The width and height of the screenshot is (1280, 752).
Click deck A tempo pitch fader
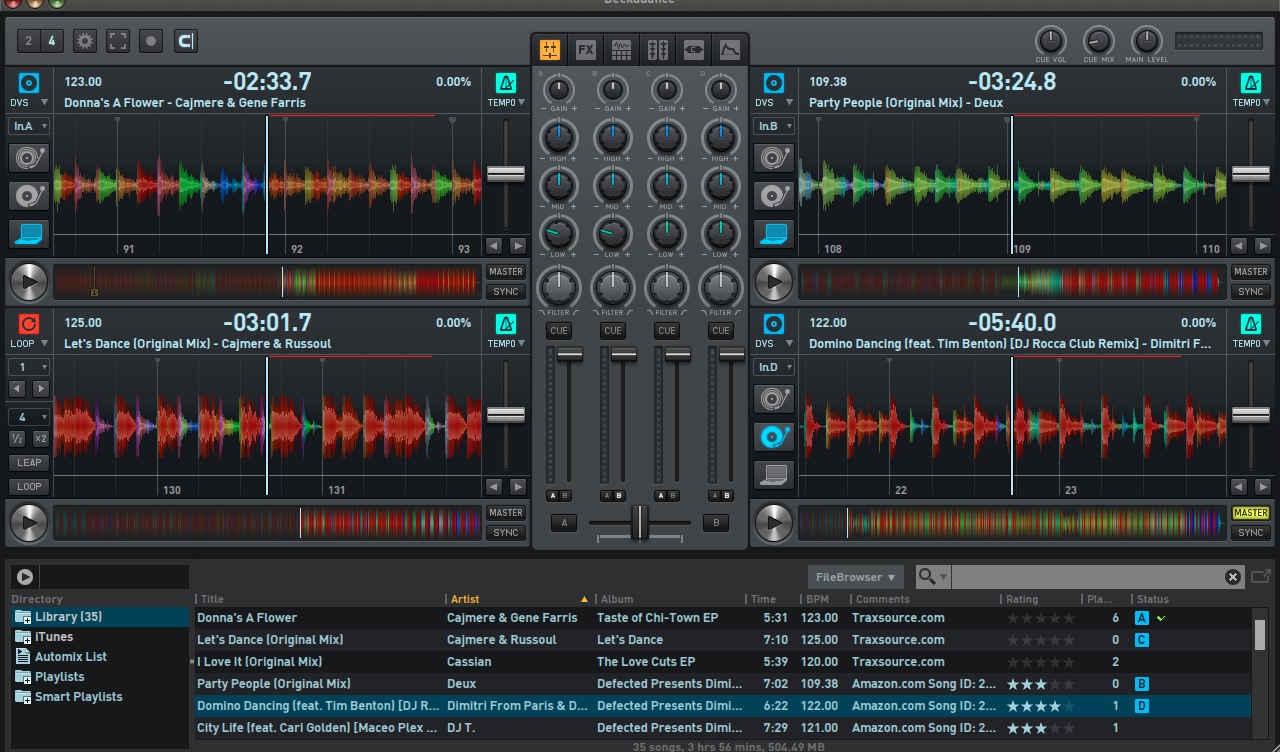(506, 174)
